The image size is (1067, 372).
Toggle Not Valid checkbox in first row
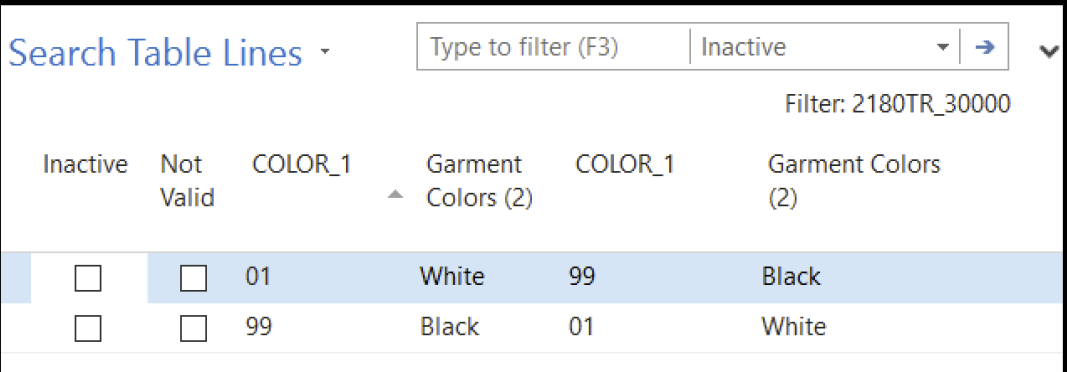(193, 278)
